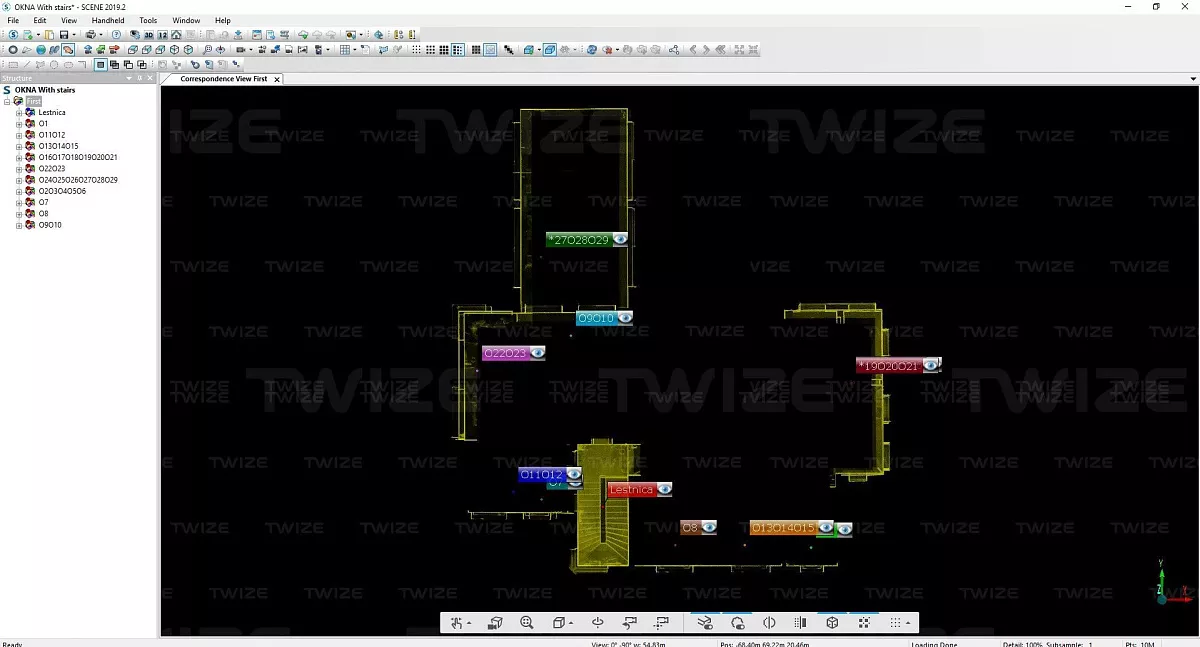Toggle the eye icon next to Lestnica label
The height and width of the screenshot is (647, 1200).
click(x=664, y=490)
